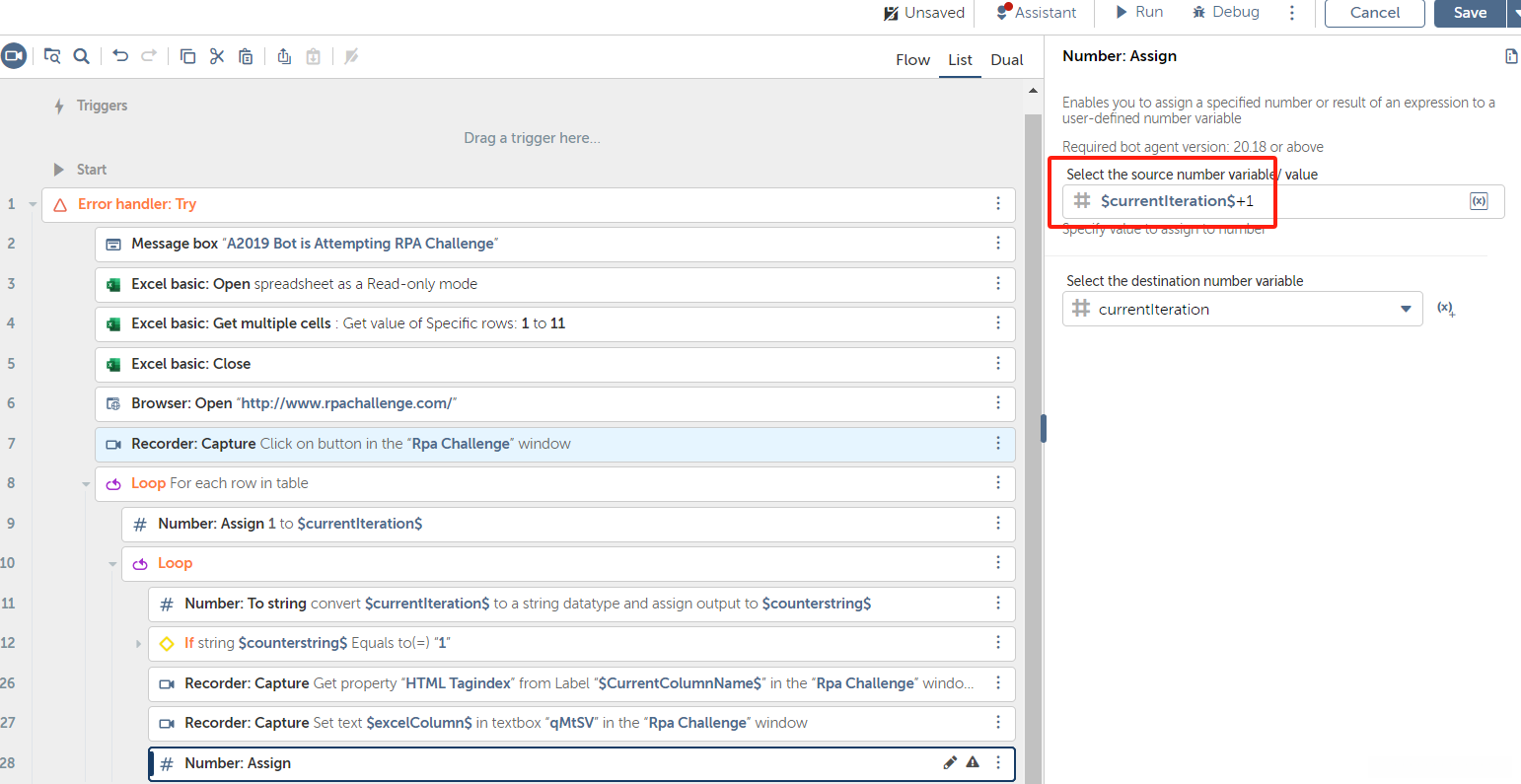
Task: Insert a variable using the (x) icon
Action: [1479, 201]
